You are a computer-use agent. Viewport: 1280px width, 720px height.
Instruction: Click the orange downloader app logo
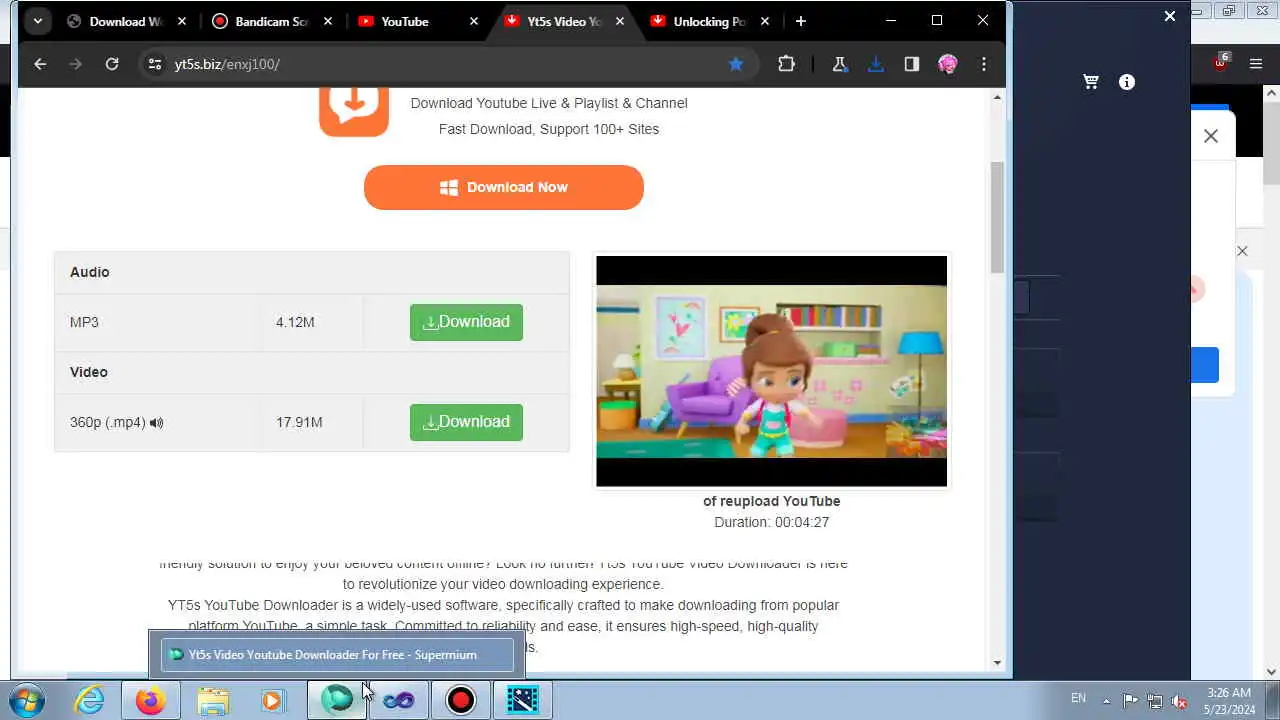pyautogui.click(x=354, y=112)
